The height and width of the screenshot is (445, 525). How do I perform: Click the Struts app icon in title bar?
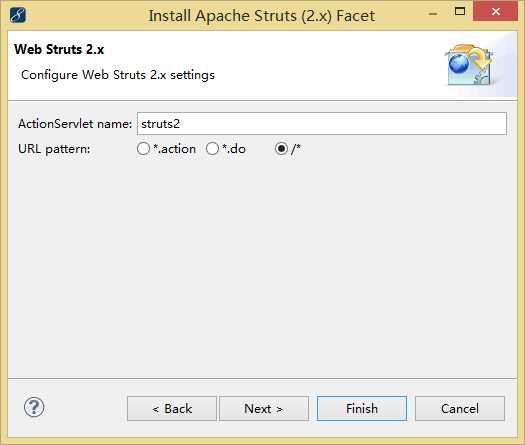[x=18, y=15]
